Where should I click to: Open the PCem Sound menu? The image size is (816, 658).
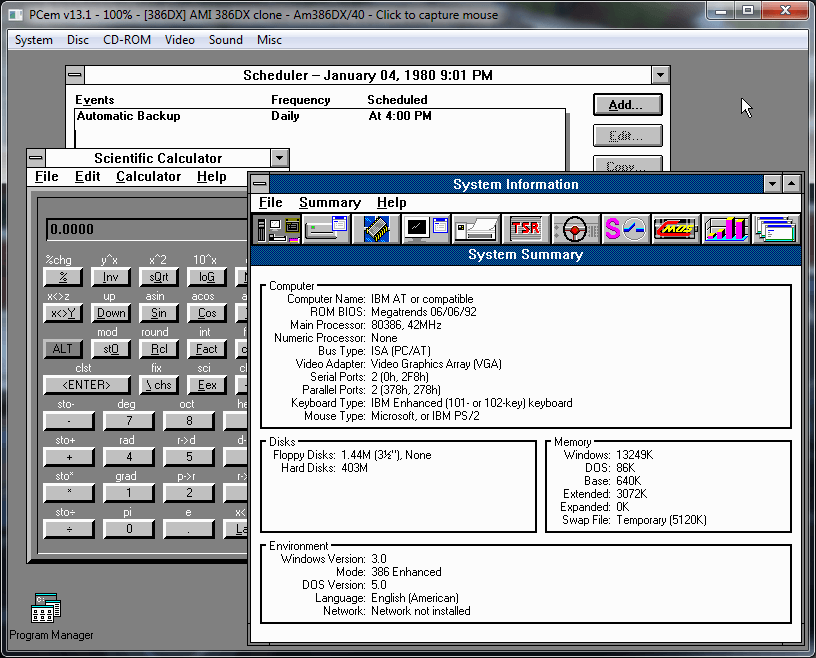tap(226, 40)
